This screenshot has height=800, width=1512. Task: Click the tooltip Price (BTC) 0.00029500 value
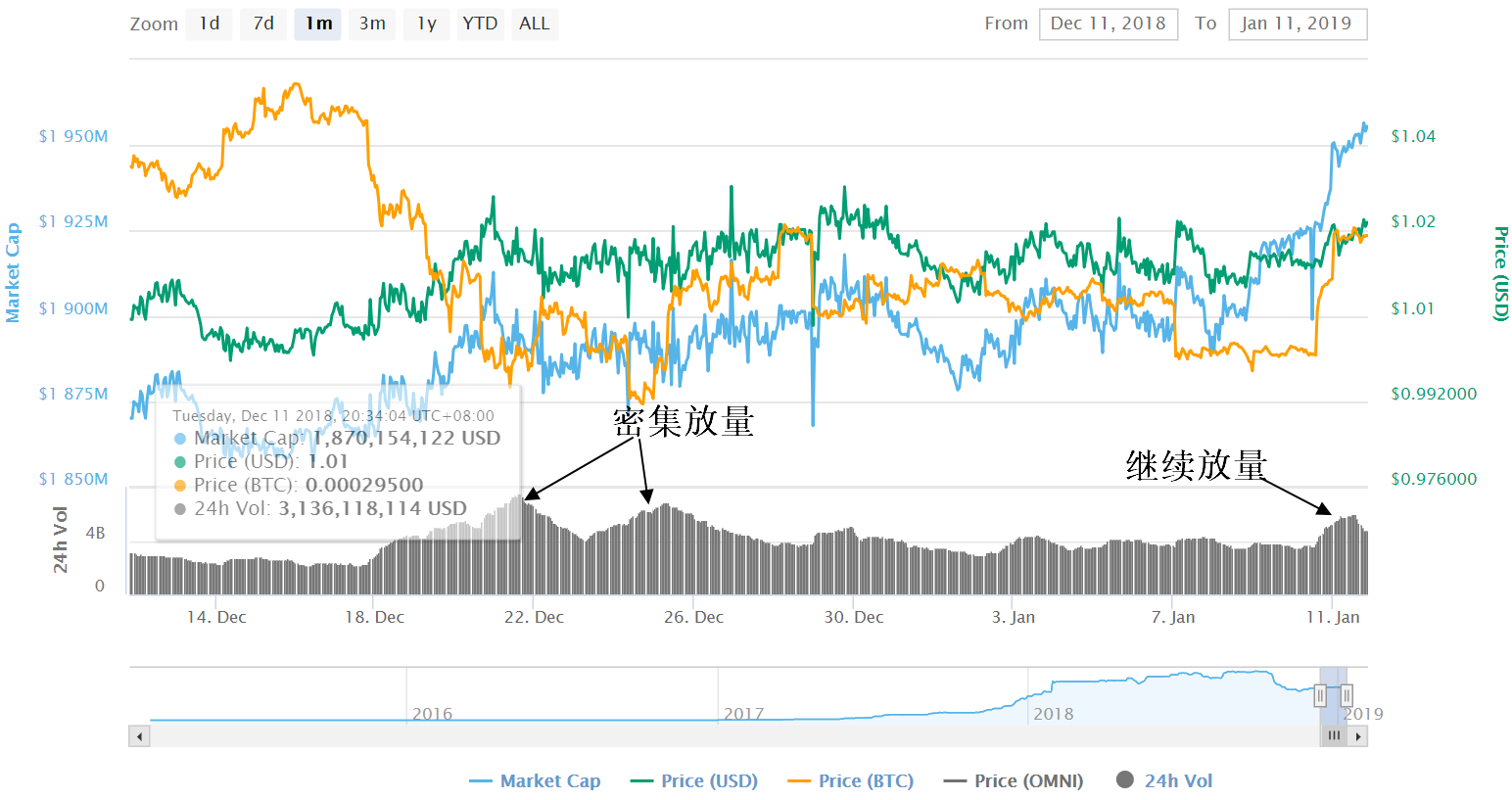pyautogui.click(x=364, y=485)
